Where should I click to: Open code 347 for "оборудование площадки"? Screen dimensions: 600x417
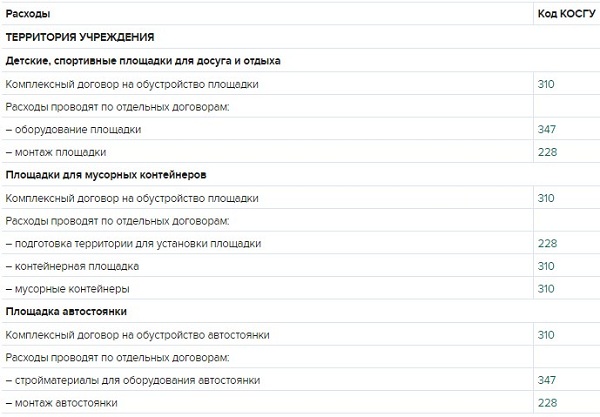coord(546,130)
